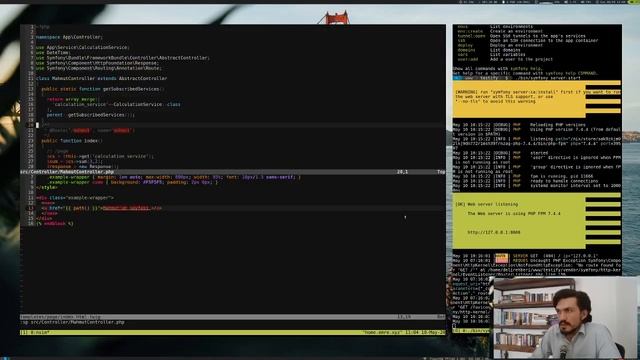Click the AbstractController use statement line

pyautogui.click(x=123, y=58)
